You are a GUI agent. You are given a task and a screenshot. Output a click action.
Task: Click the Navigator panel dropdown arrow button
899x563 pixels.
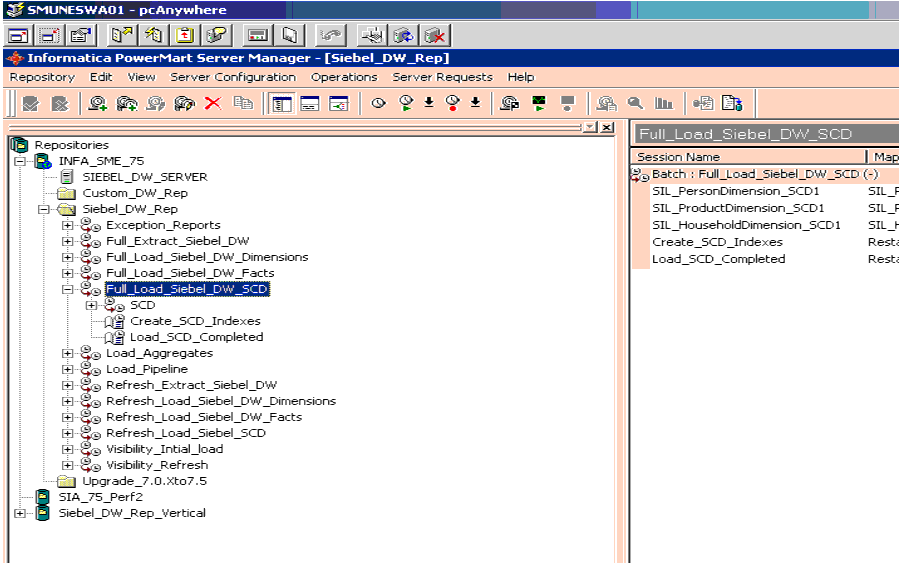click(589, 127)
